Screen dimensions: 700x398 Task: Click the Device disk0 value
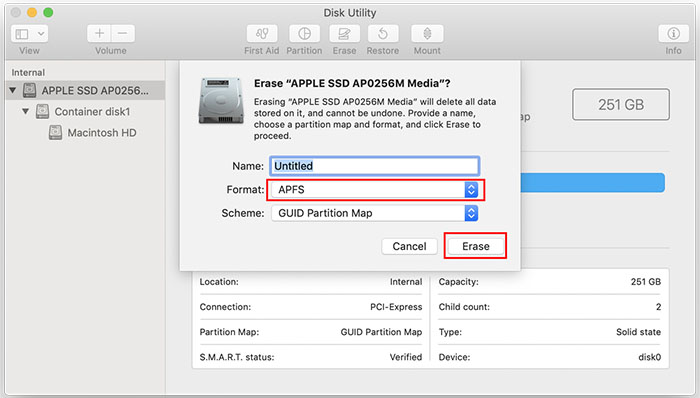650,357
